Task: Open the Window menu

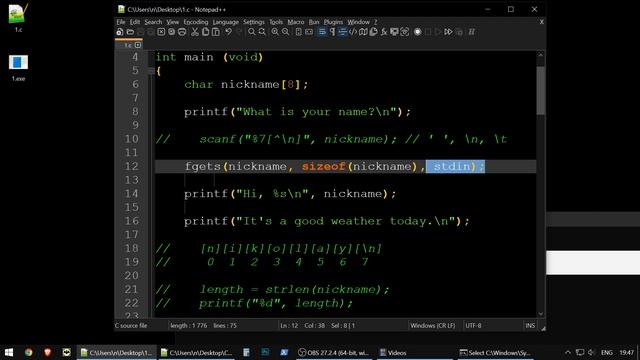Action: tap(358, 22)
